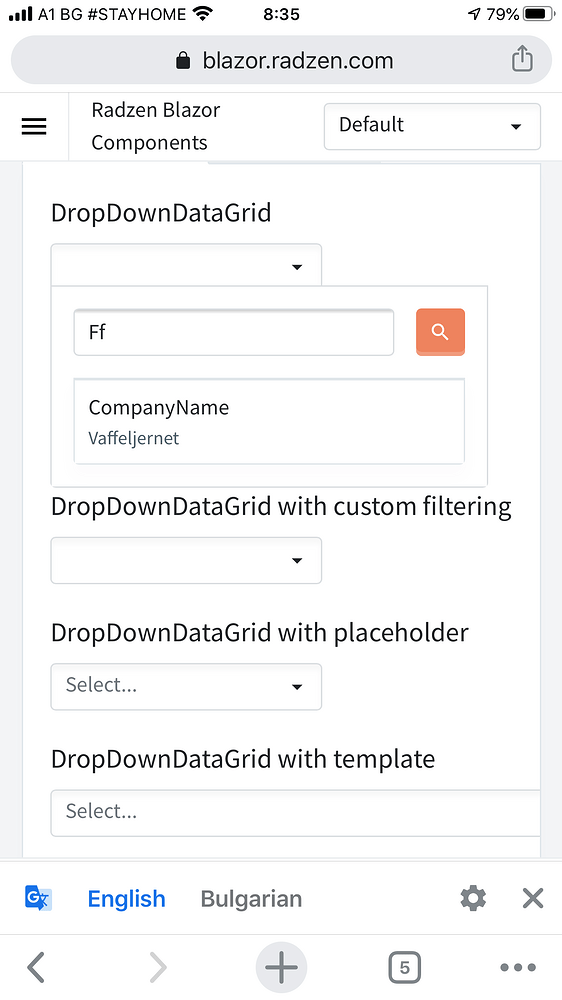This screenshot has height=1000, width=562.
Task: Go forward with browser forward arrow
Action: tap(158, 967)
